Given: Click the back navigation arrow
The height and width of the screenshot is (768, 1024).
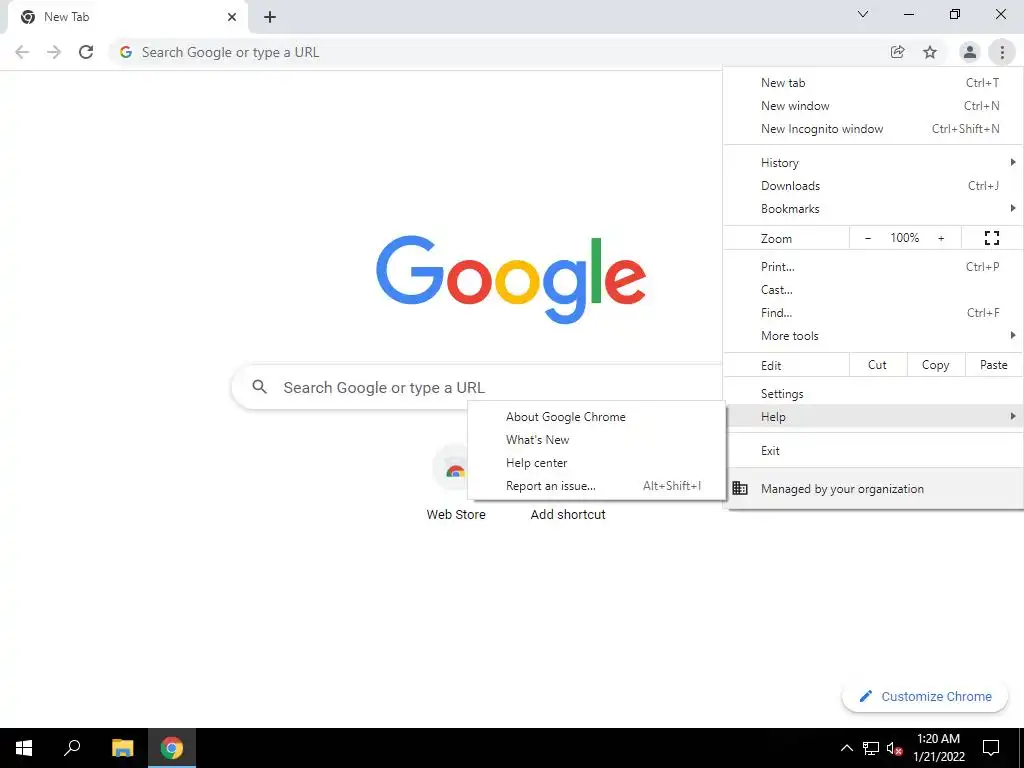Looking at the screenshot, I should pyautogui.click(x=22, y=52).
